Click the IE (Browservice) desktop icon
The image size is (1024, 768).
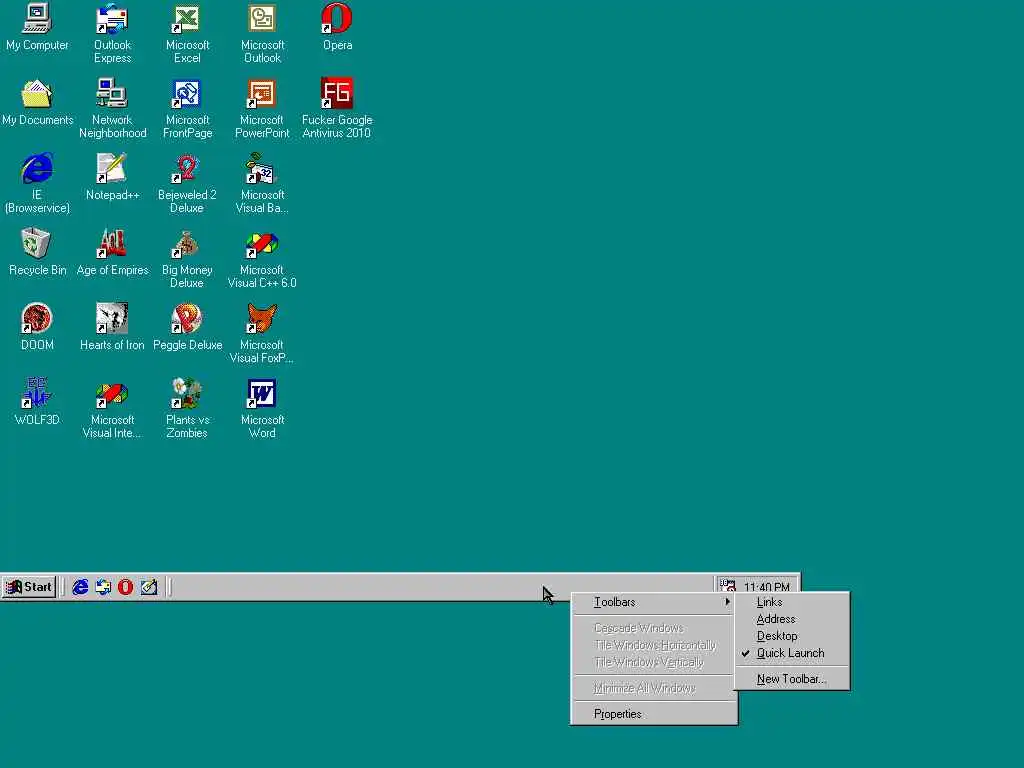click(x=37, y=184)
